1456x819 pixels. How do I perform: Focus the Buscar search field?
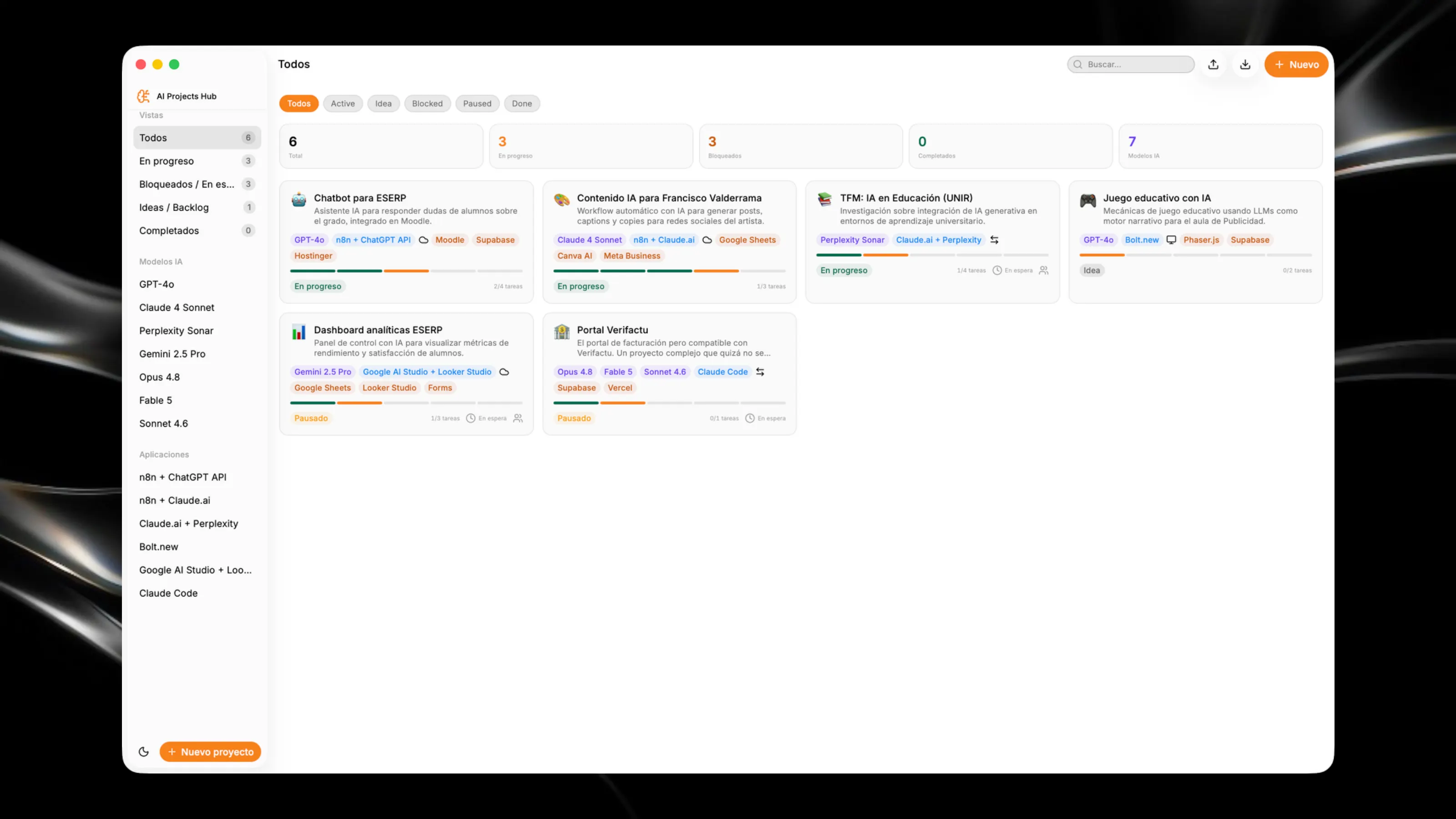(x=1130, y=65)
